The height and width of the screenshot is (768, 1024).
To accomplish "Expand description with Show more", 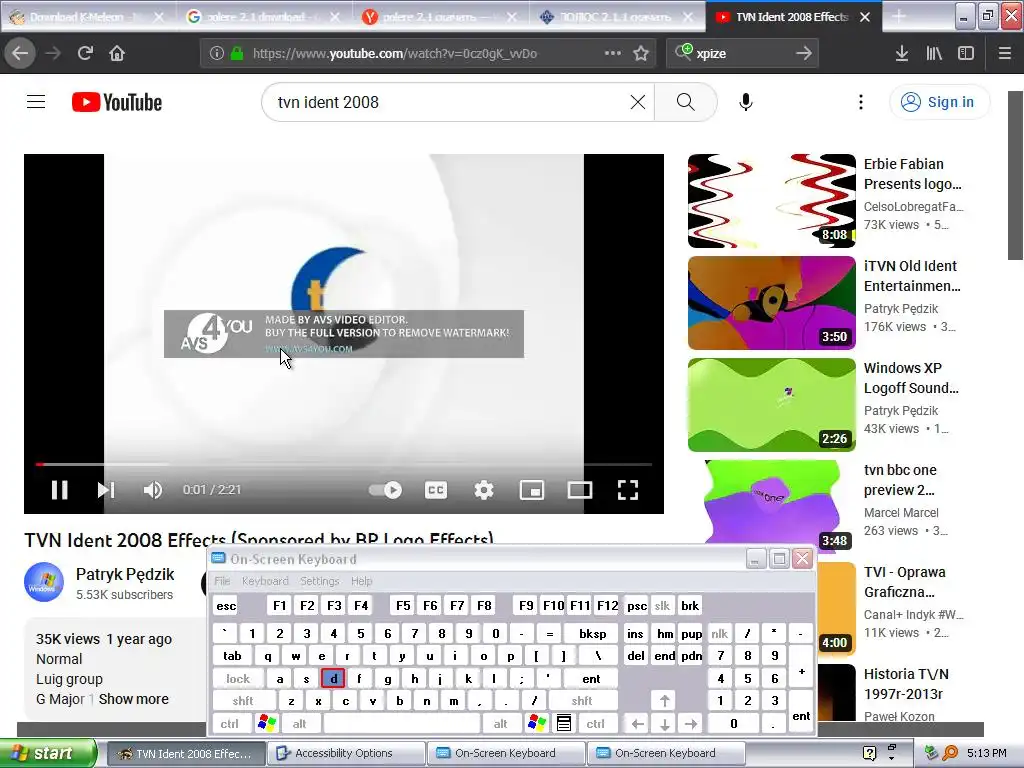I will [x=133, y=699].
